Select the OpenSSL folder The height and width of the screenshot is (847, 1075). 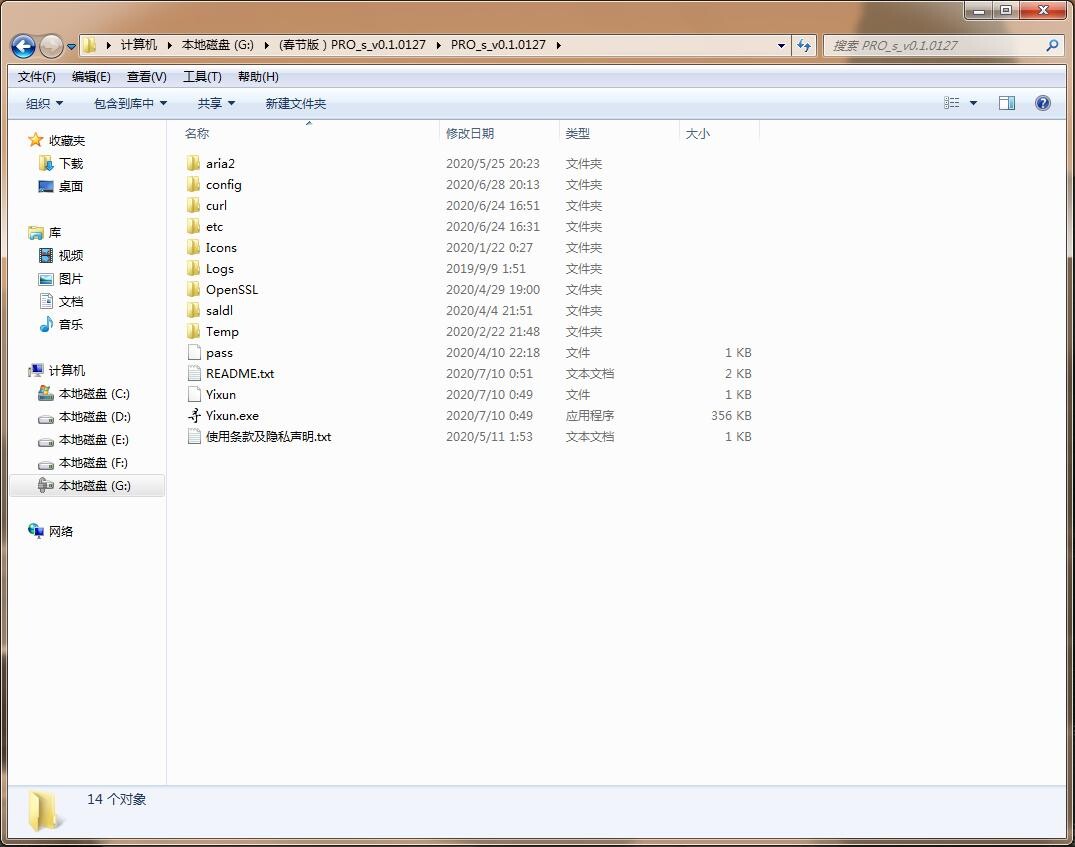(x=231, y=289)
